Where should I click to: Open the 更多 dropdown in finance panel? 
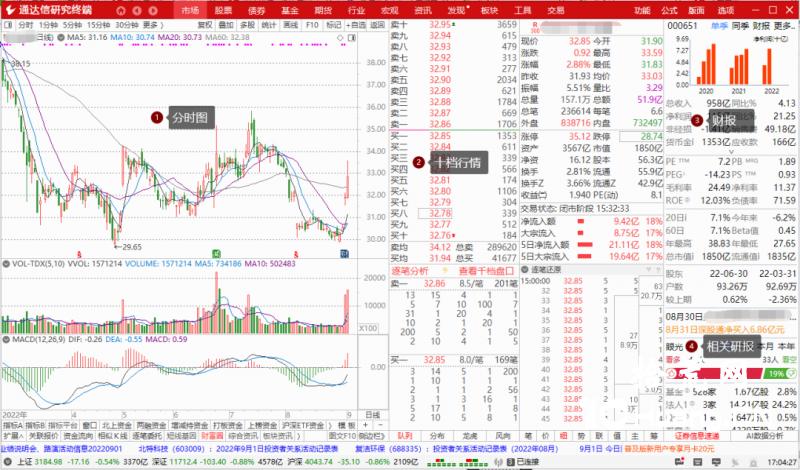click(x=784, y=26)
